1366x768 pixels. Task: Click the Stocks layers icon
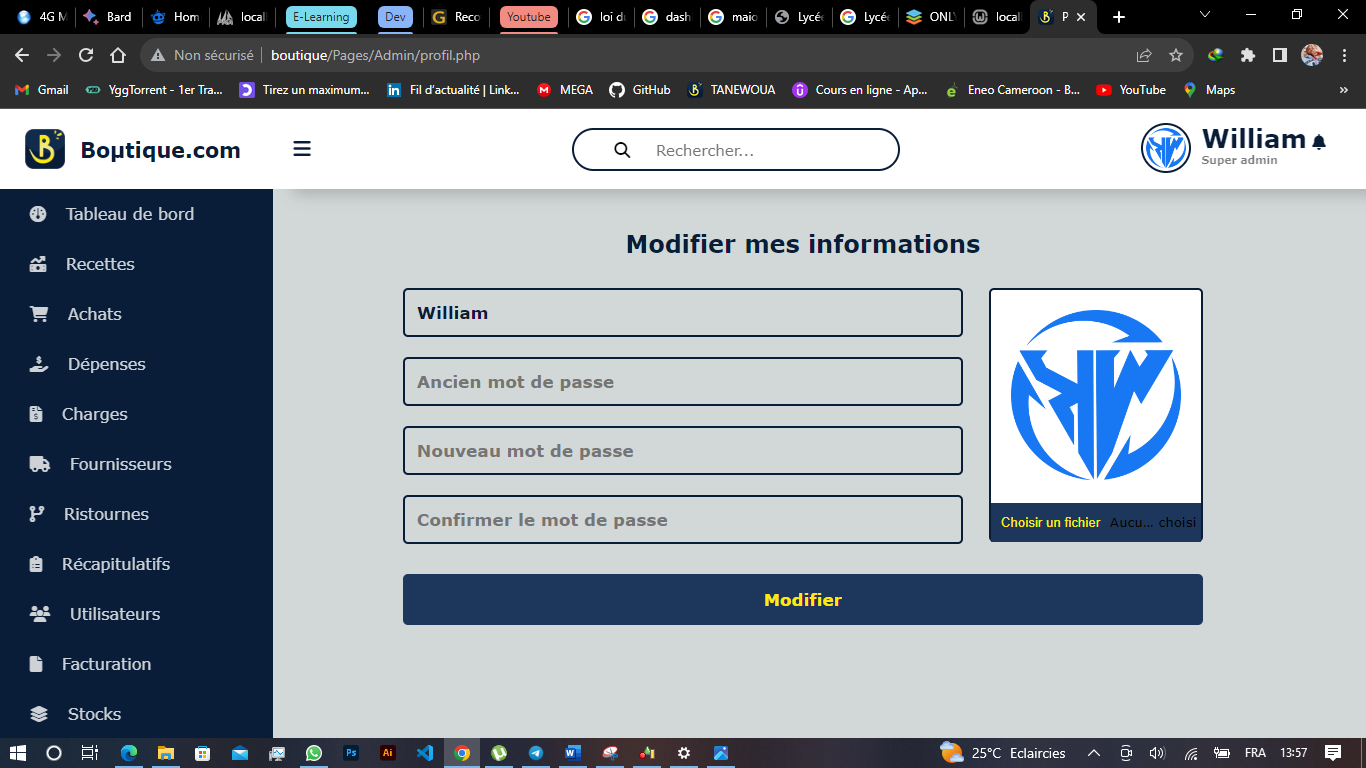pos(39,714)
